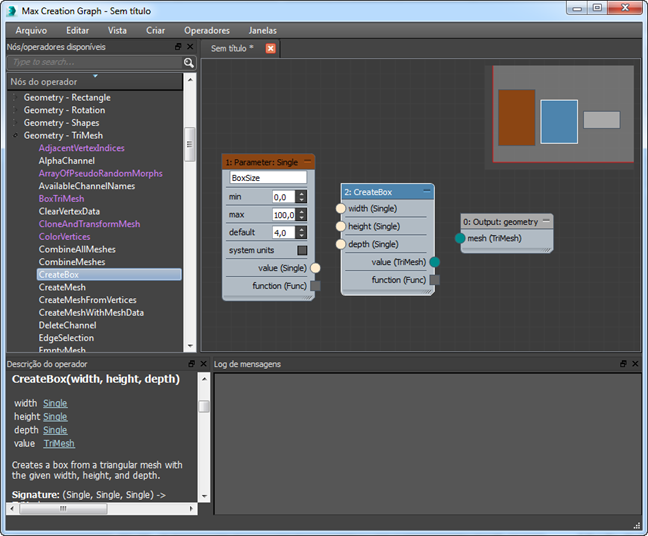Toggle the system units checkbox
The height and width of the screenshot is (536, 648).
click(x=302, y=250)
